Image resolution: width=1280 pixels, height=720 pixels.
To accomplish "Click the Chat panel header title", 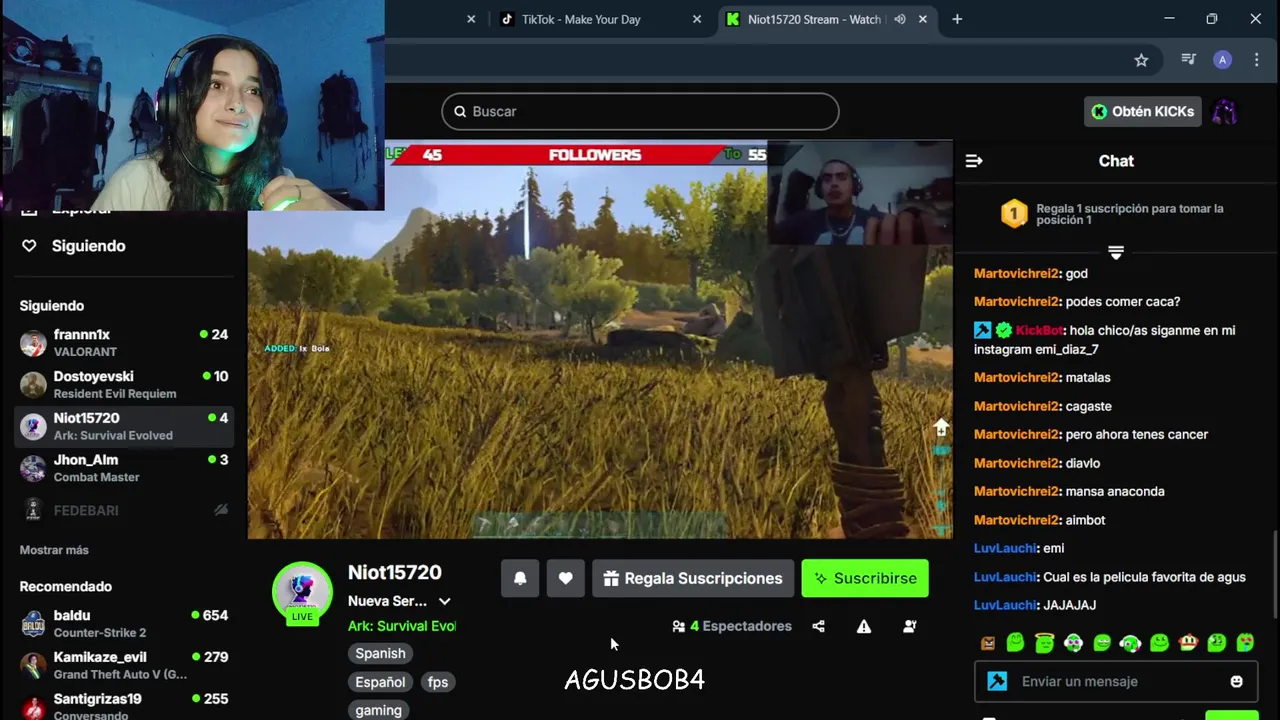I will pyautogui.click(x=1116, y=161).
